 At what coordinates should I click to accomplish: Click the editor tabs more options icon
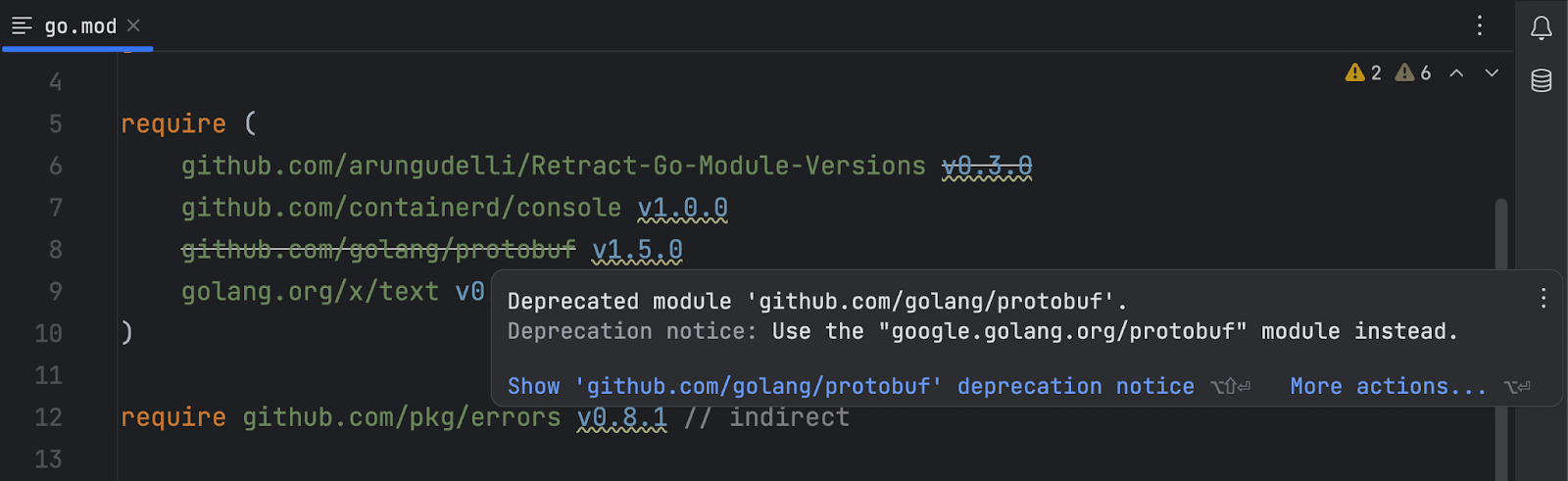point(1480,25)
